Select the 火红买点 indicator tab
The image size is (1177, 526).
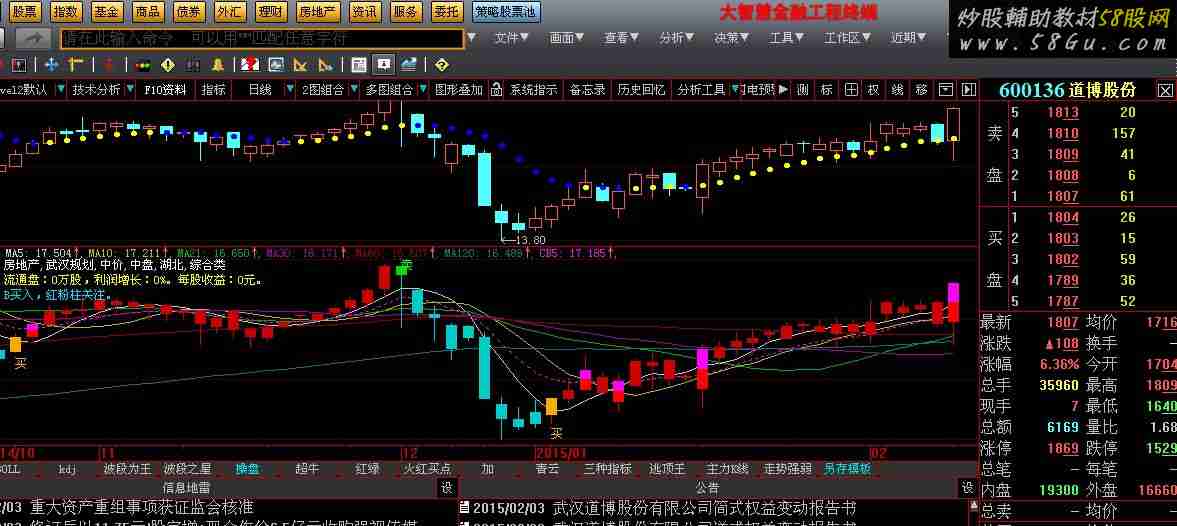click(428, 469)
